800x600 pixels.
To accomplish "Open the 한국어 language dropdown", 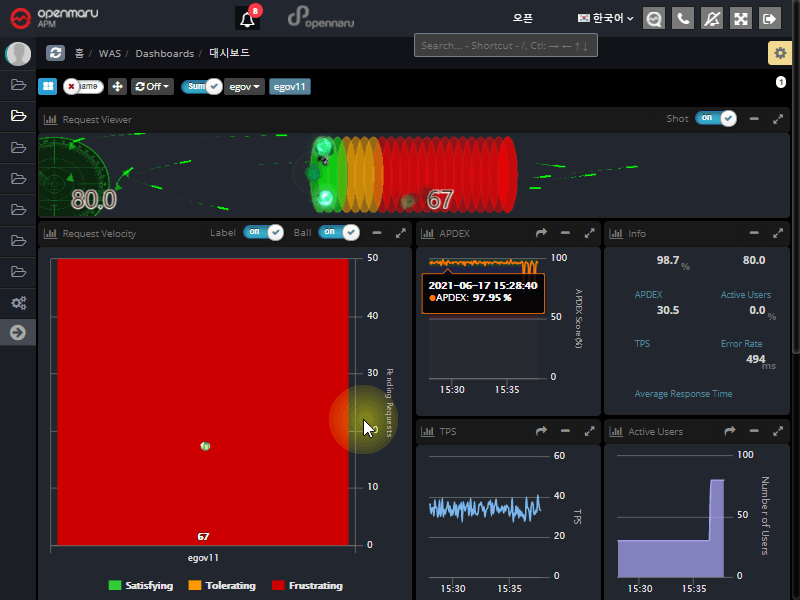I will (606, 18).
